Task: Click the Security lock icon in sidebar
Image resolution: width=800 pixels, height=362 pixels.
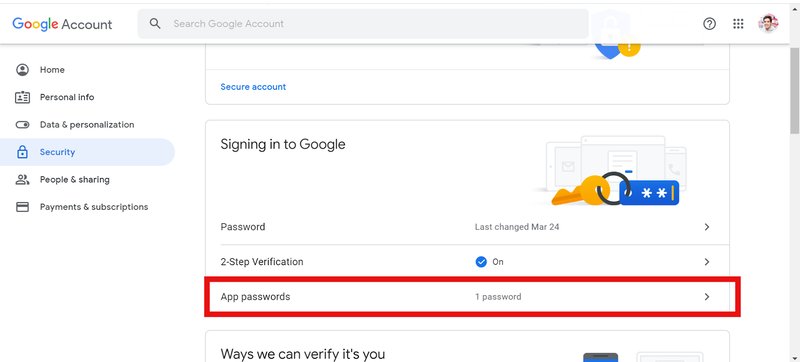Action: (22, 152)
